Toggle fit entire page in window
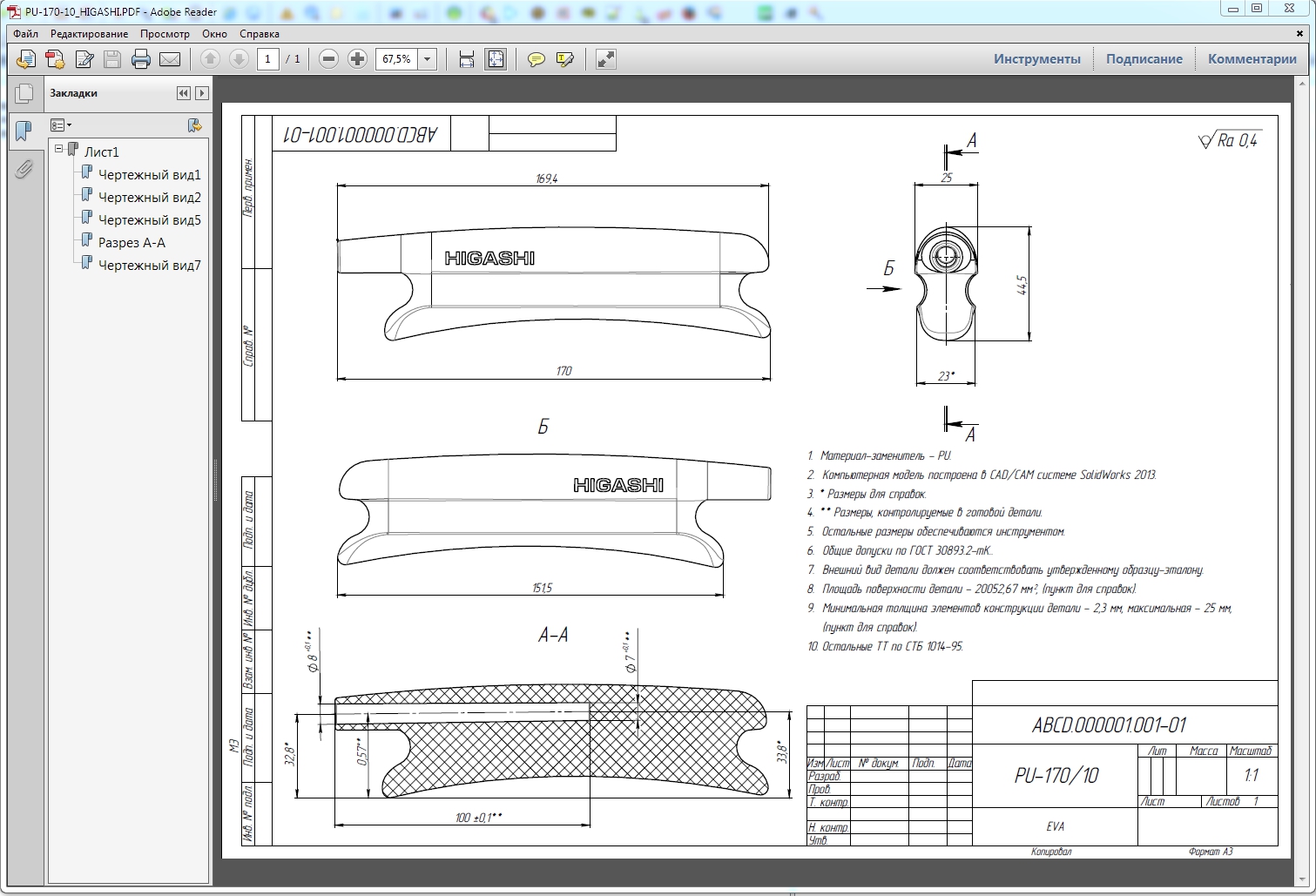Image resolution: width=1316 pixels, height=896 pixels. (x=496, y=59)
